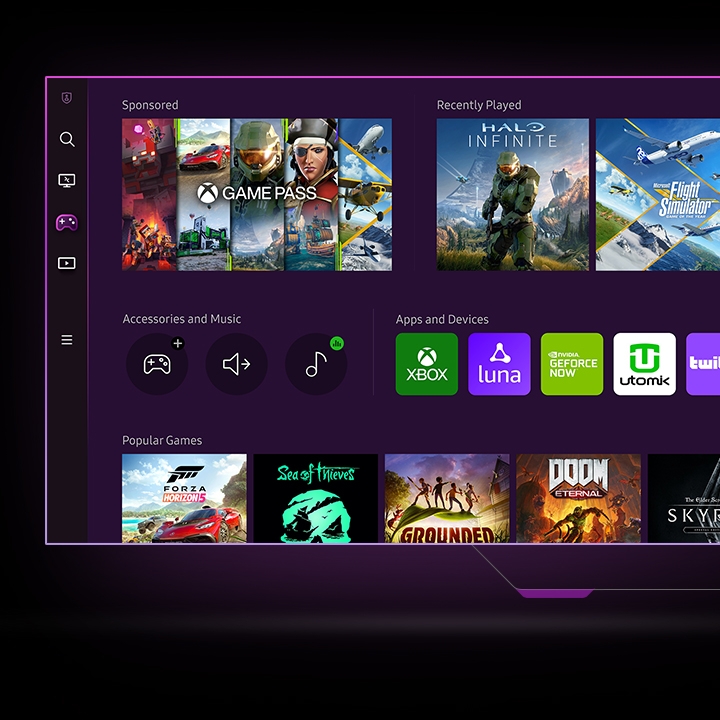Launch the Amazon Luna app
The height and width of the screenshot is (720, 720).
tap(499, 364)
